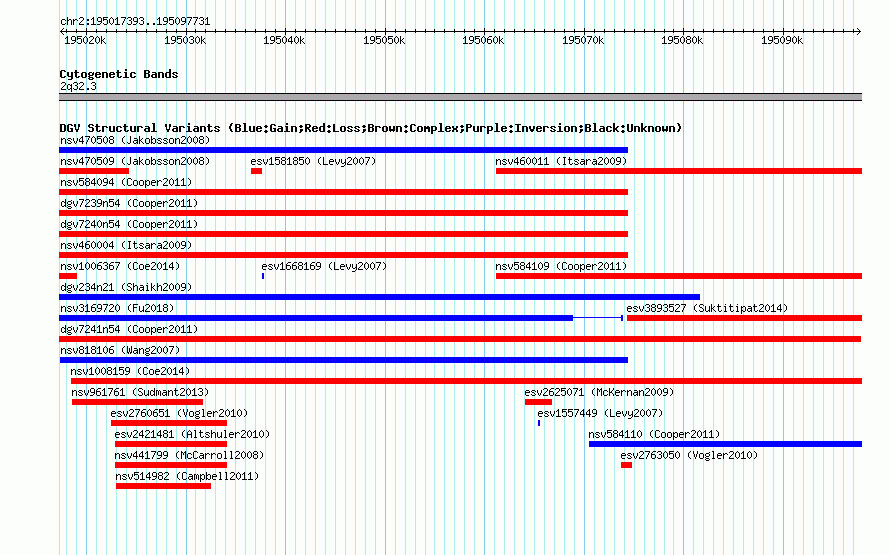This screenshot has height=555, width=890.
Task: Open nsv441799 (McCarroll2008) label
Action: tap(189, 455)
